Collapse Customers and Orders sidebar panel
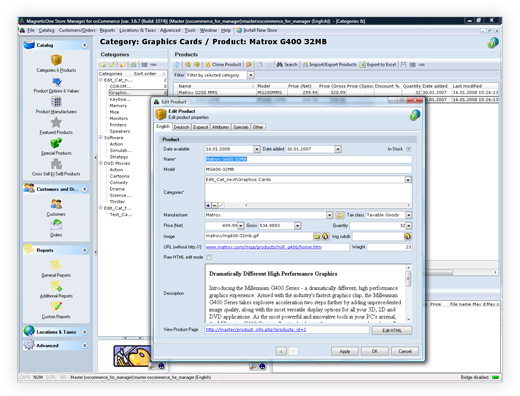The image size is (520, 396). (x=85, y=189)
